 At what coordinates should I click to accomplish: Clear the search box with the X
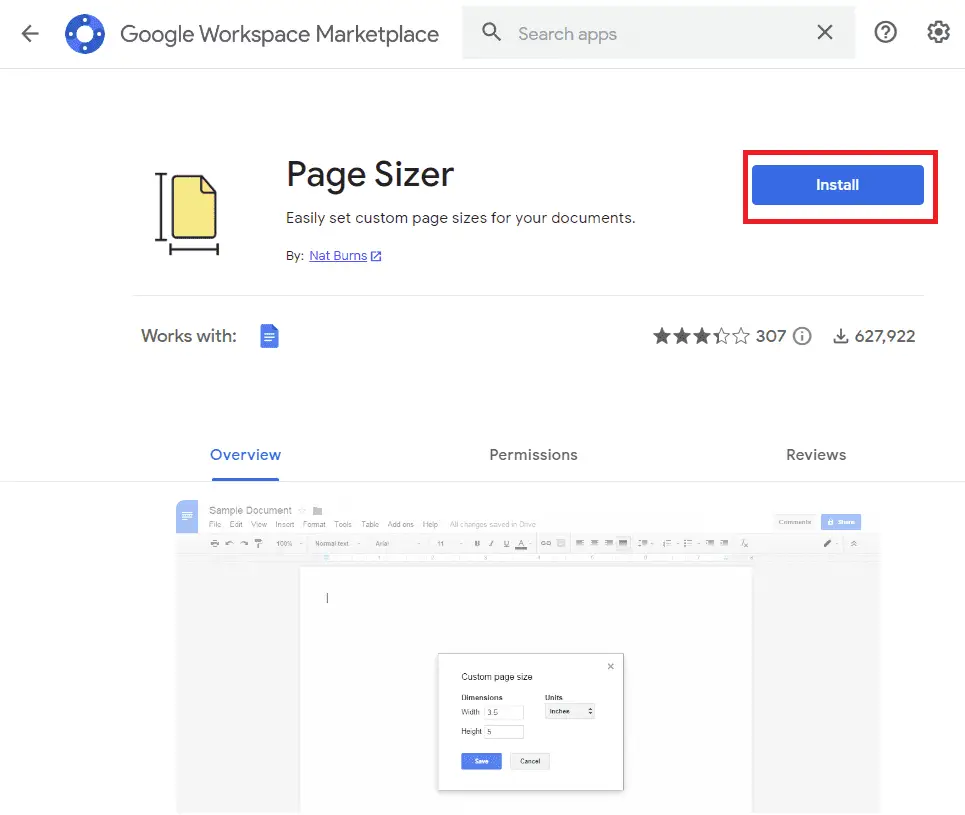point(825,32)
